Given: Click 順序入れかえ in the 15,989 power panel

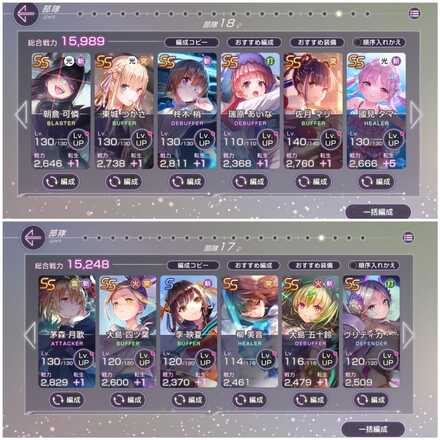Looking at the screenshot, I should coord(379,42).
